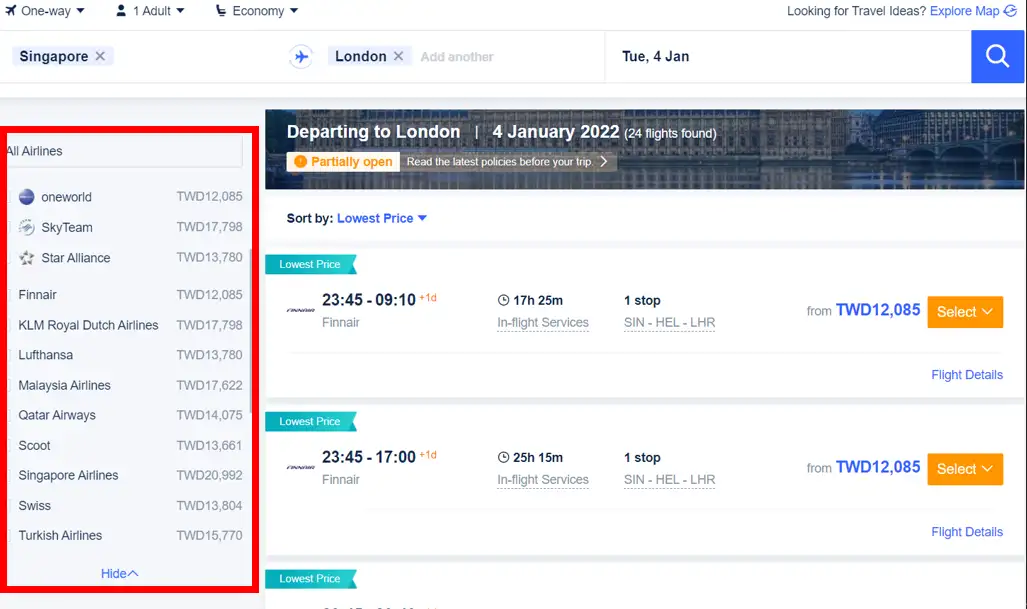This screenshot has width=1027, height=609.
Task: Click the SkyTeam alliance logo
Action: pos(26,227)
